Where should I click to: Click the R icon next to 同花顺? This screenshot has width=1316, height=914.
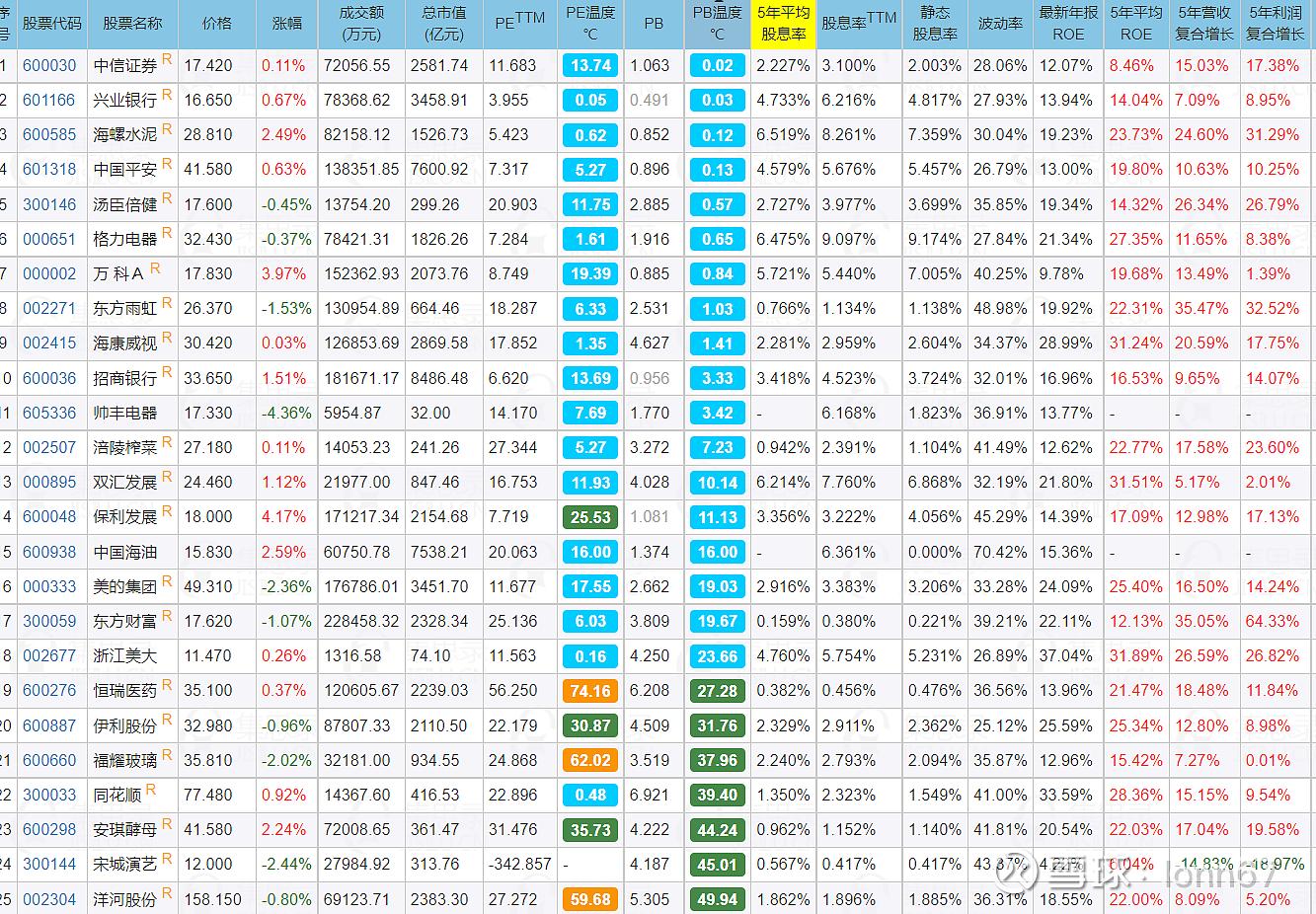[x=151, y=790]
